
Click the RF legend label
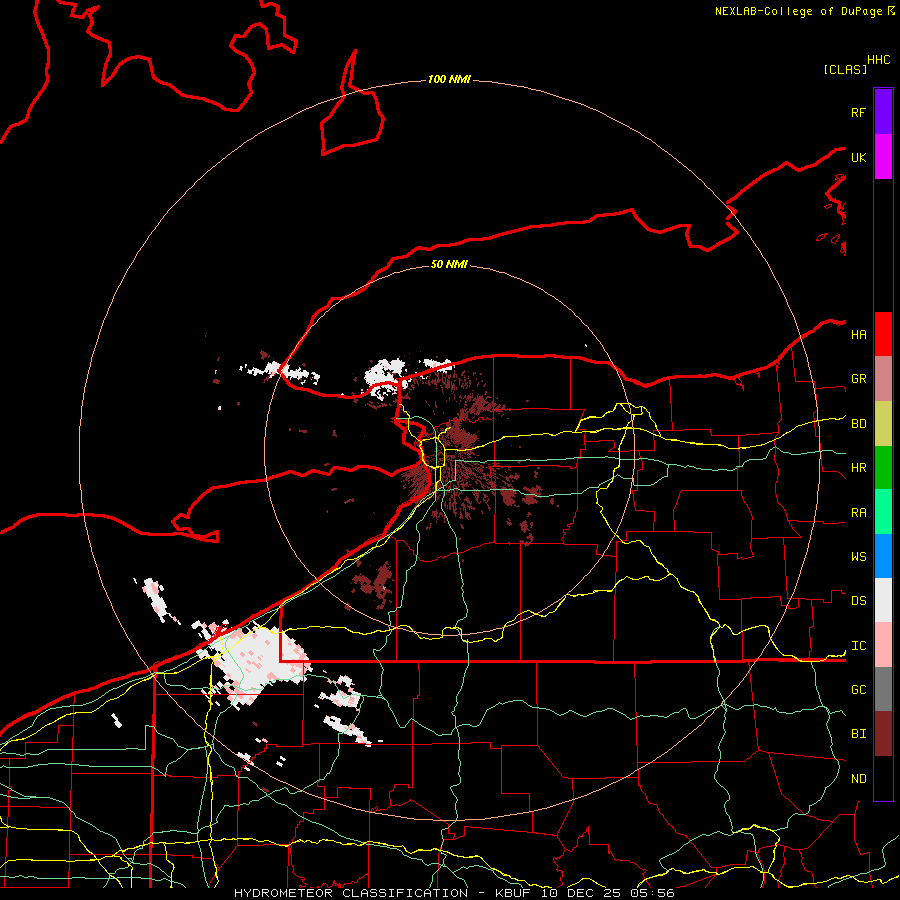pyautogui.click(x=858, y=112)
